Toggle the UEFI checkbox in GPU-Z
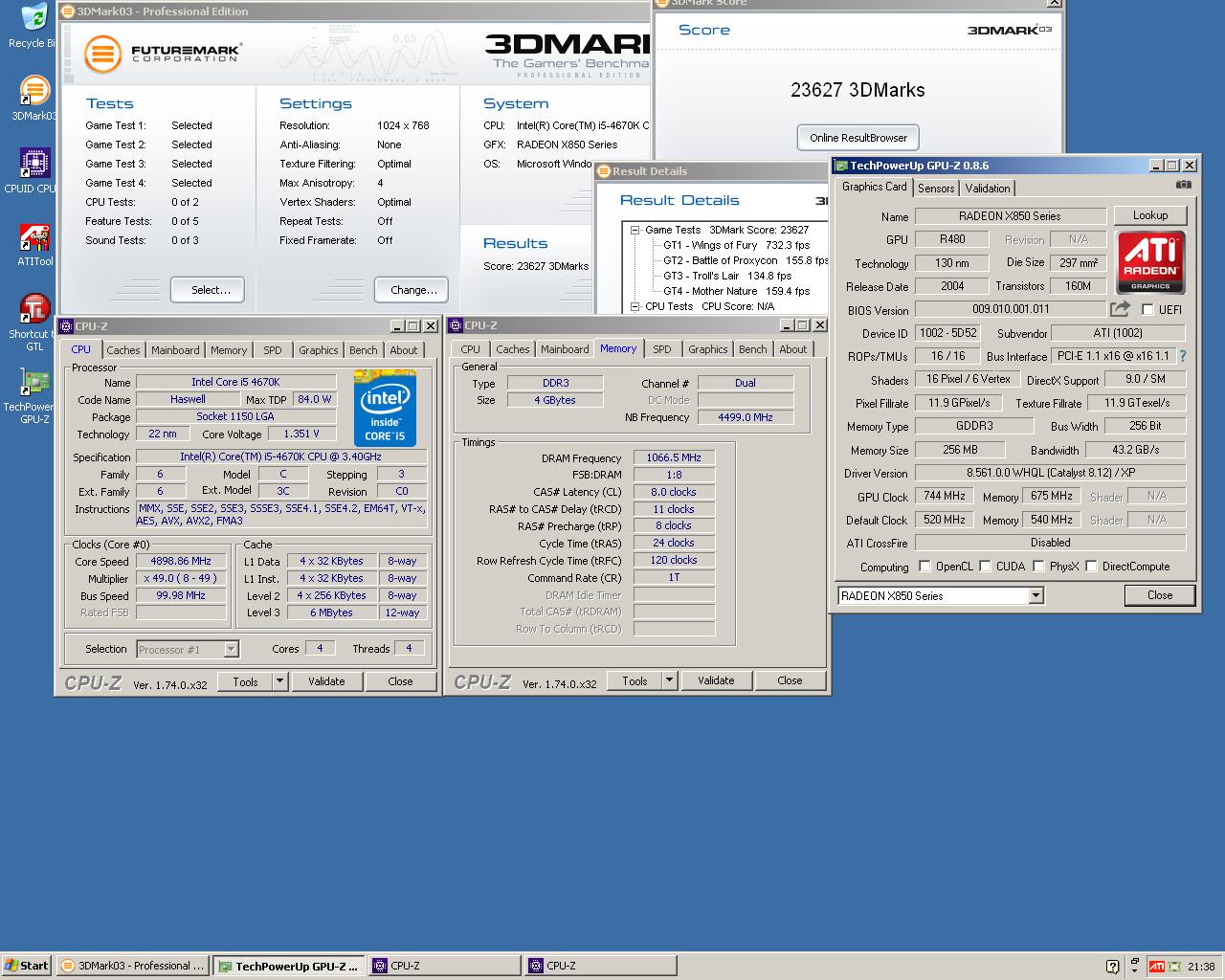The width and height of the screenshot is (1225, 980). (x=1147, y=310)
